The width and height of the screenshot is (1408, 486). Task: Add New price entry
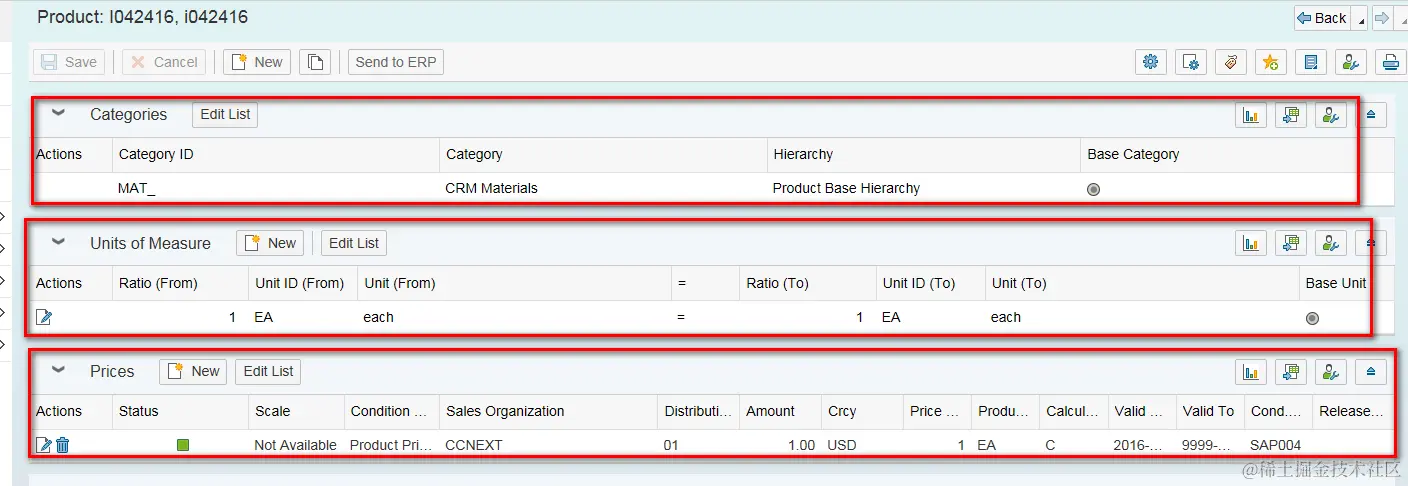click(x=193, y=371)
